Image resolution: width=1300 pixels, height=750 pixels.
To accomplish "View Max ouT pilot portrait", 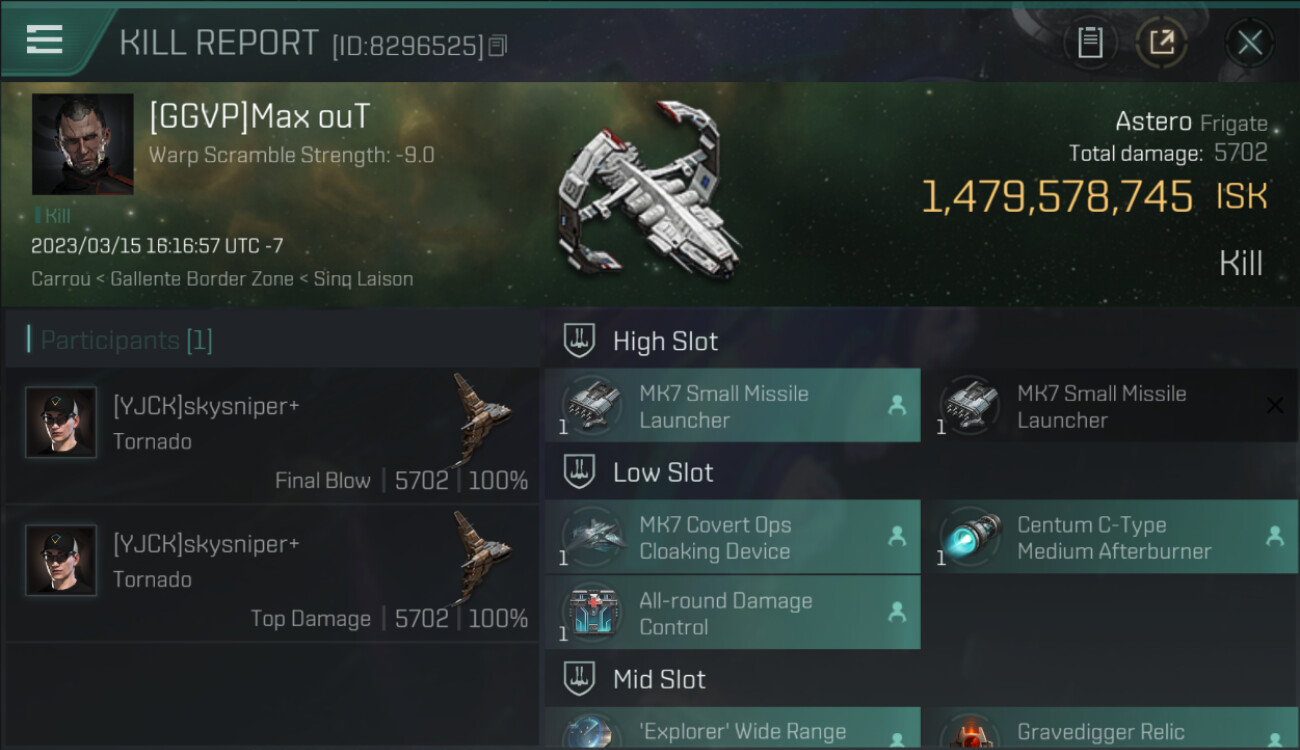I will (82, 144).
